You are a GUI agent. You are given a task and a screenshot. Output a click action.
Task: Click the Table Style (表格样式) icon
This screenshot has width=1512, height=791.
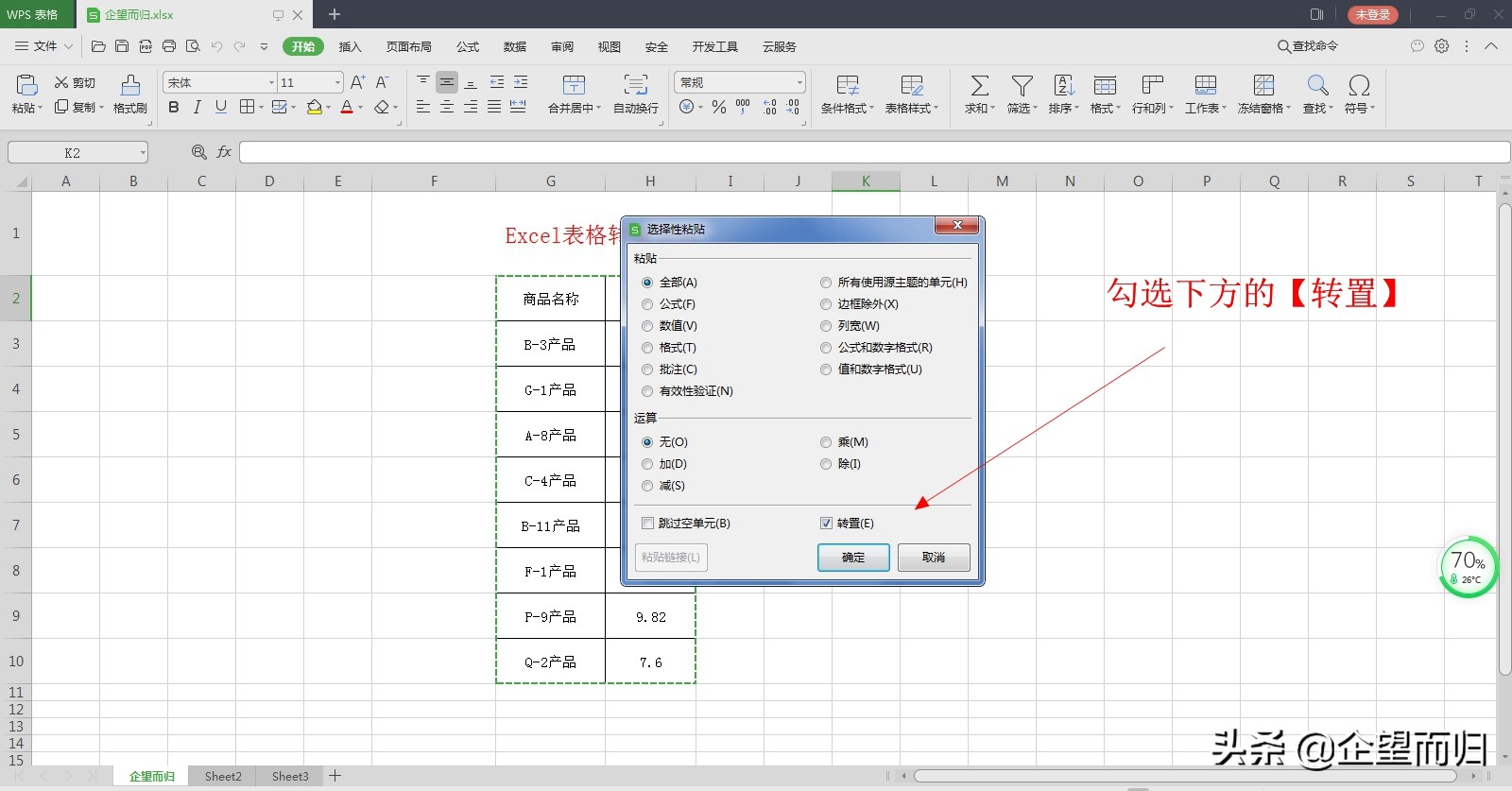(912, 86)
